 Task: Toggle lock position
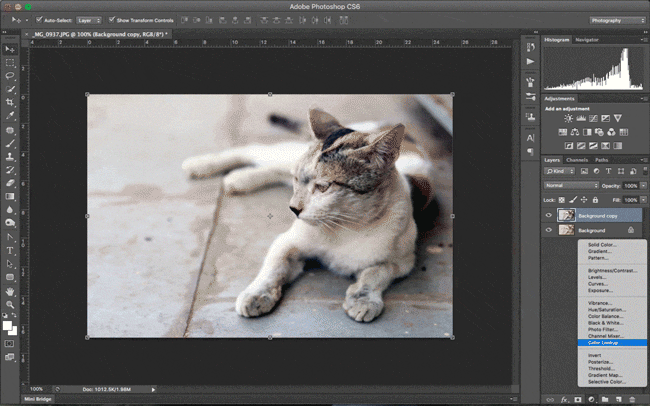pyautogui.click(x=584, y=200)
